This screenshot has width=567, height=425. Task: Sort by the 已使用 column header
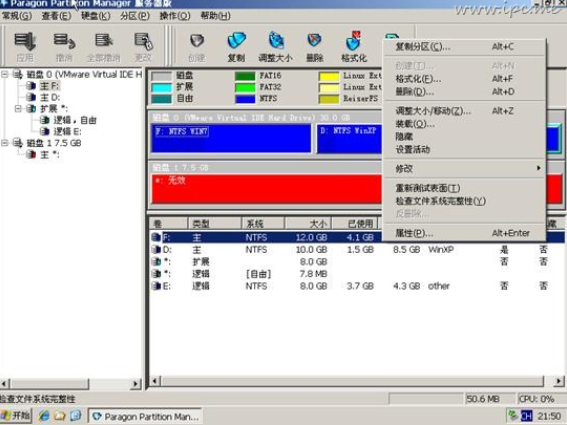pos(355,224)
